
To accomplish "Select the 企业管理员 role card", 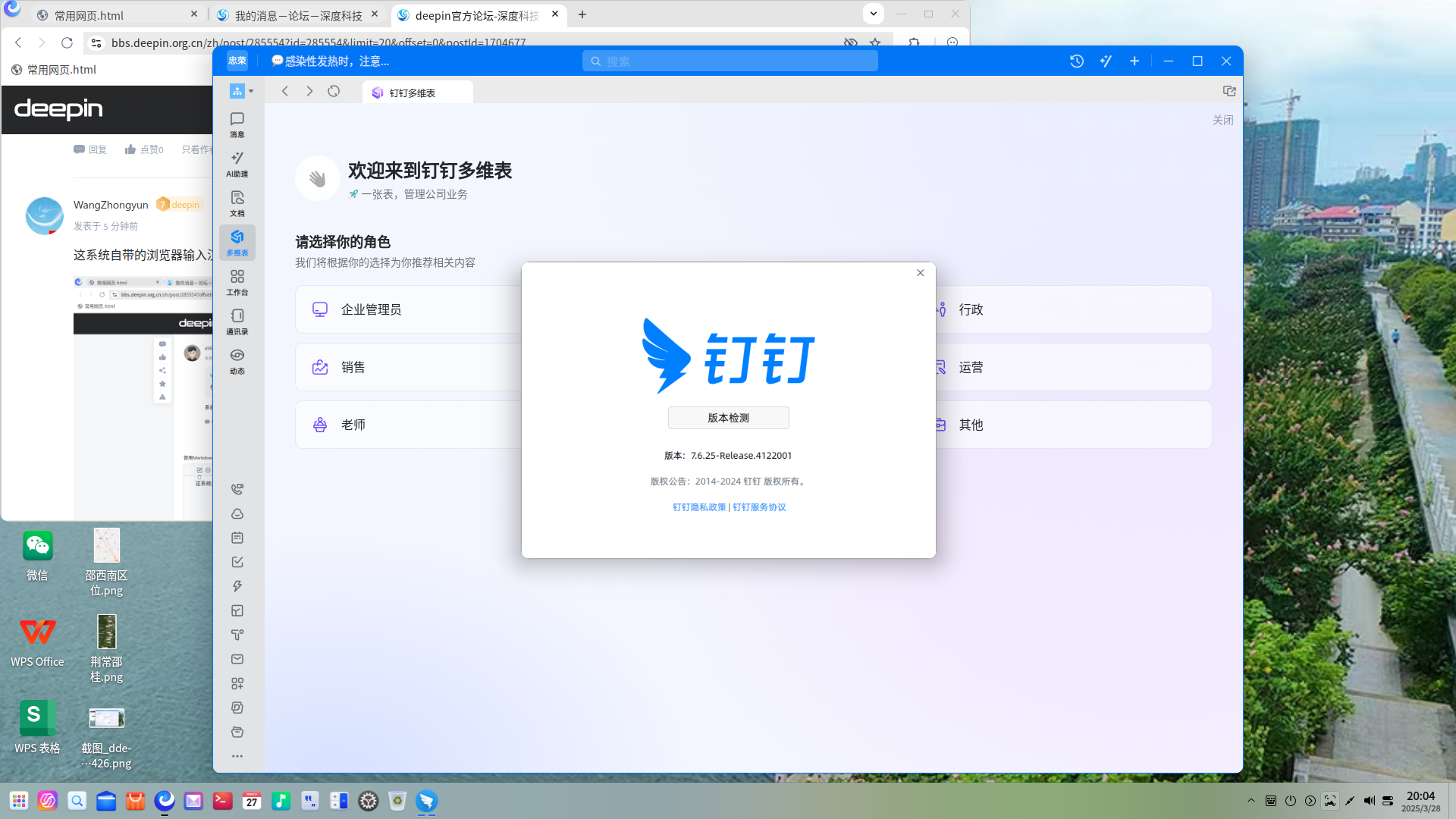I will click(409, 309).
